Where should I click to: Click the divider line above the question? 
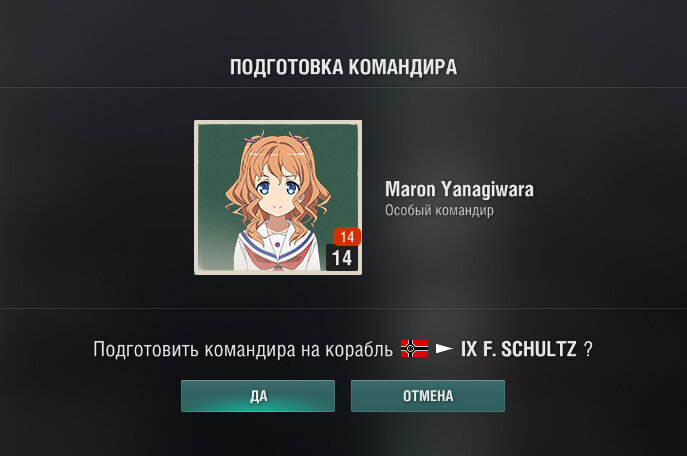(344, 308)
